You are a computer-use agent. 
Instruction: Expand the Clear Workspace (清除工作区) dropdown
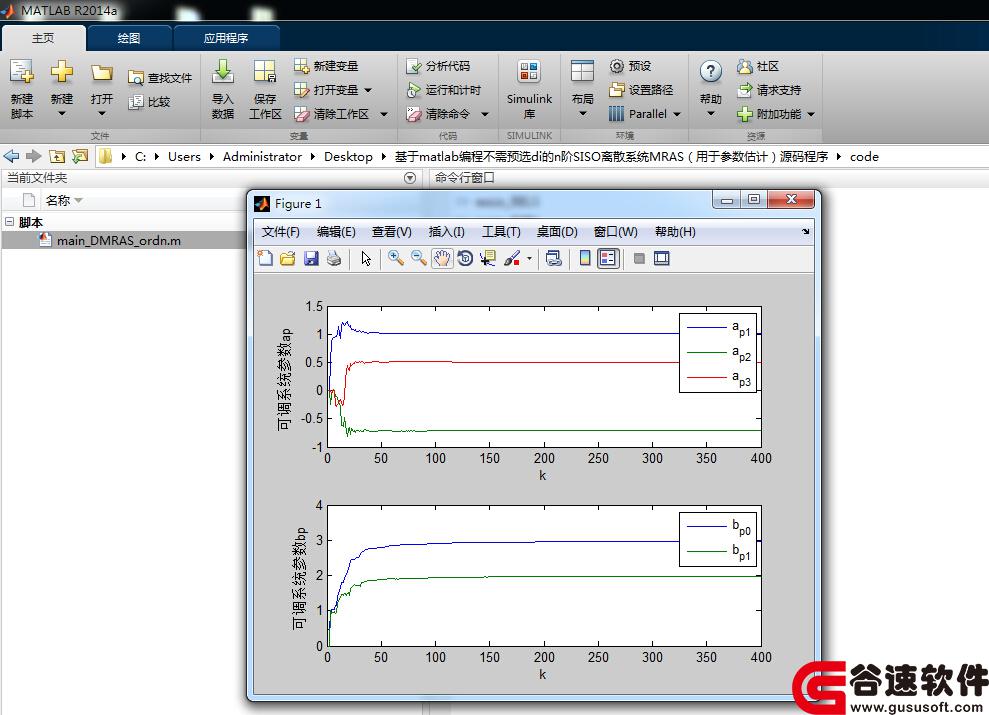(383, 114)
